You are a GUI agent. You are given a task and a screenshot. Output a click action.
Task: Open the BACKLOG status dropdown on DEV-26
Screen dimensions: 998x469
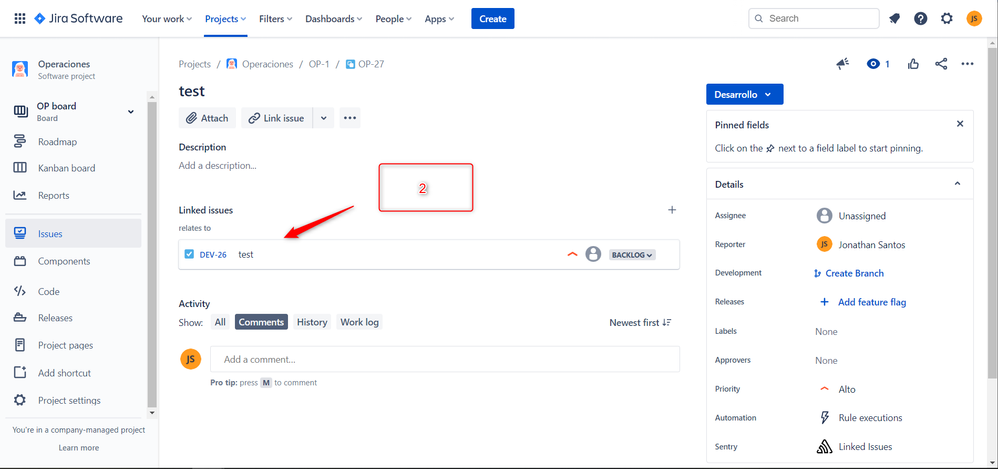pyautogui.click(x=632, y=255)
